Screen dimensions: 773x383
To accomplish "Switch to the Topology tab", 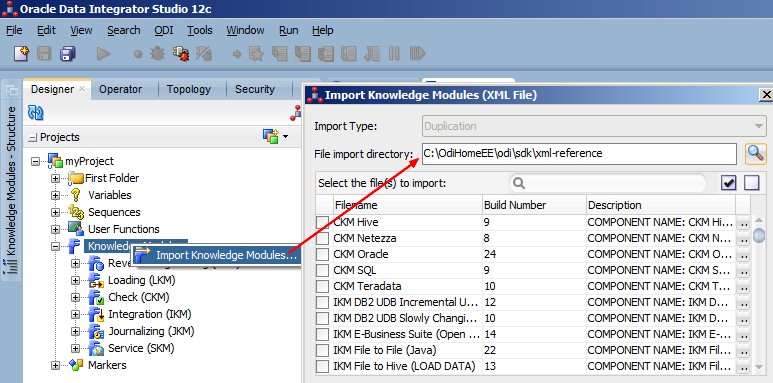I will [189, 89].
